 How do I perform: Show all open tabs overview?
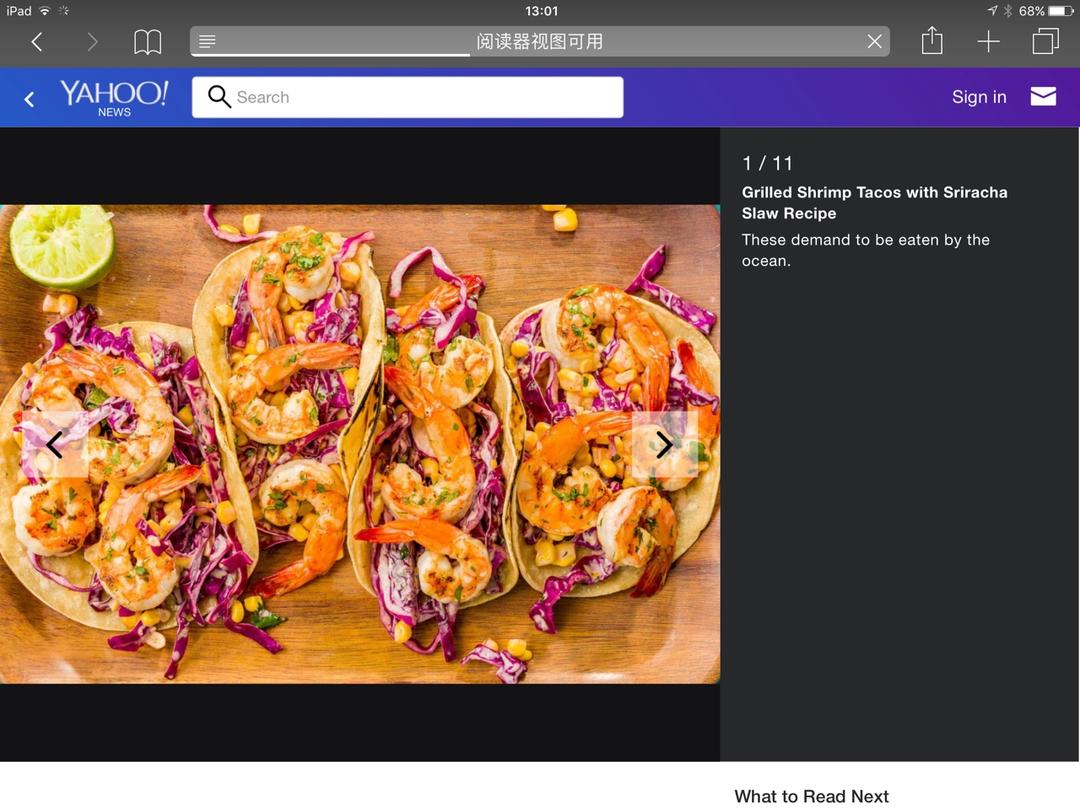pos(1045,42)
